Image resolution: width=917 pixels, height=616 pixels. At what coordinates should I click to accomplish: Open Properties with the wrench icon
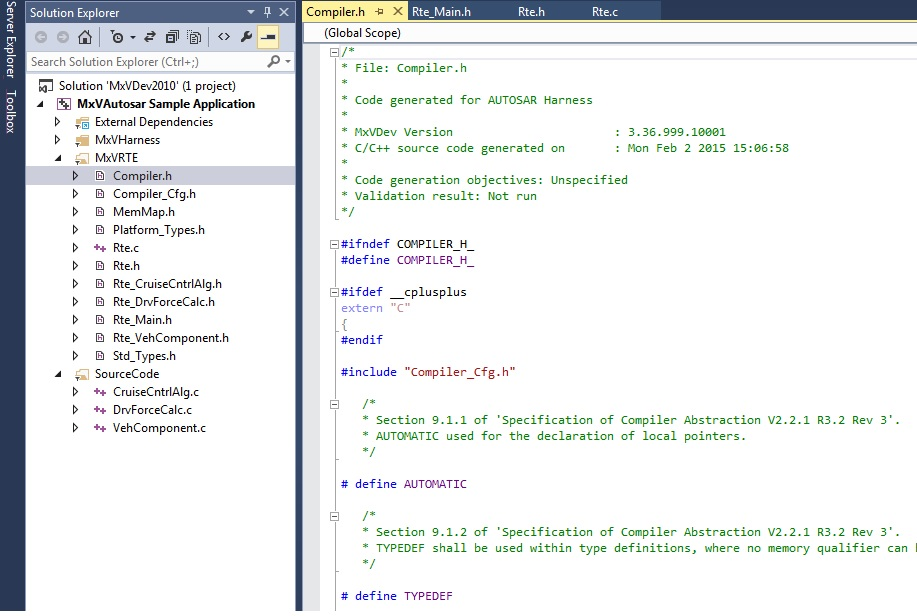tap(246, 37)
